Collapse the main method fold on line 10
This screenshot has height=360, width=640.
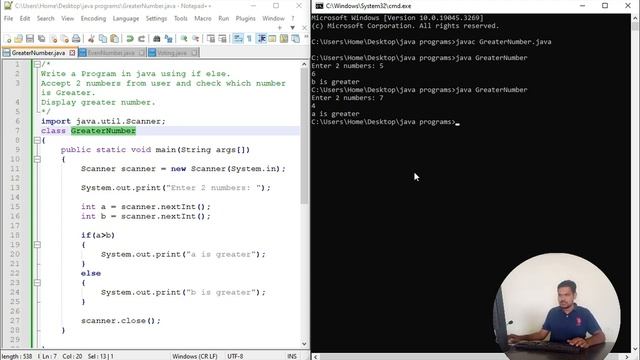point(37,159)
